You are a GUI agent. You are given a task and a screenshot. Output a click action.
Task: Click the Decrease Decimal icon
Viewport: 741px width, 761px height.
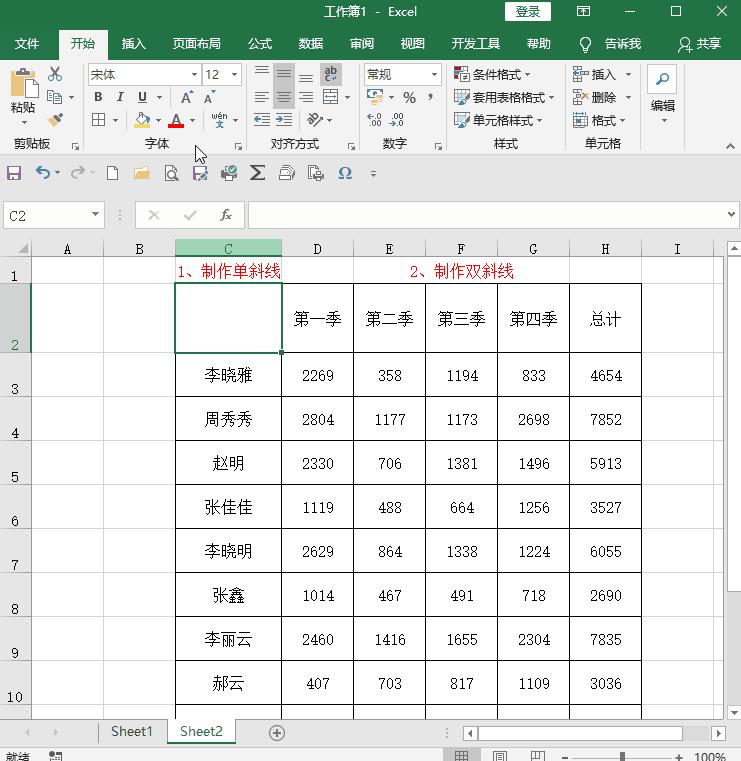[x=396, y=119]
